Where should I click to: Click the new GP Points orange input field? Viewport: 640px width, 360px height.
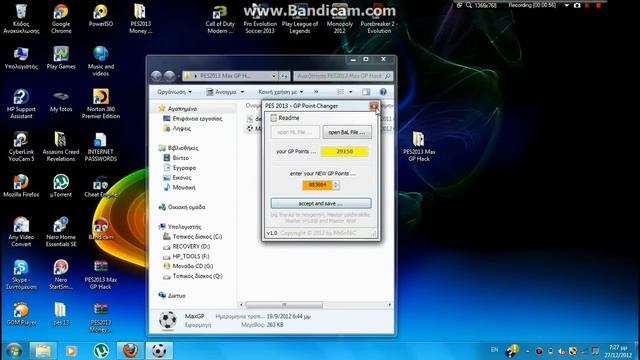[318, 185]
